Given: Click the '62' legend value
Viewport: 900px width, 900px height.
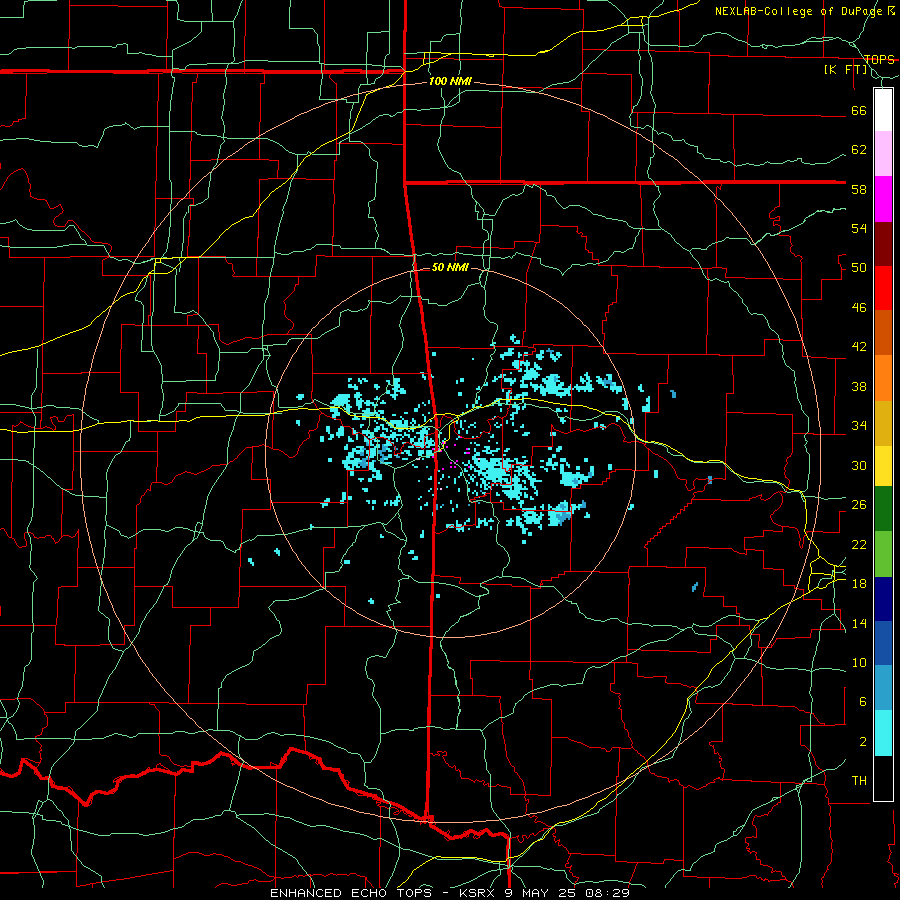Looking at the screenshot, I should [x=859, y=150].
